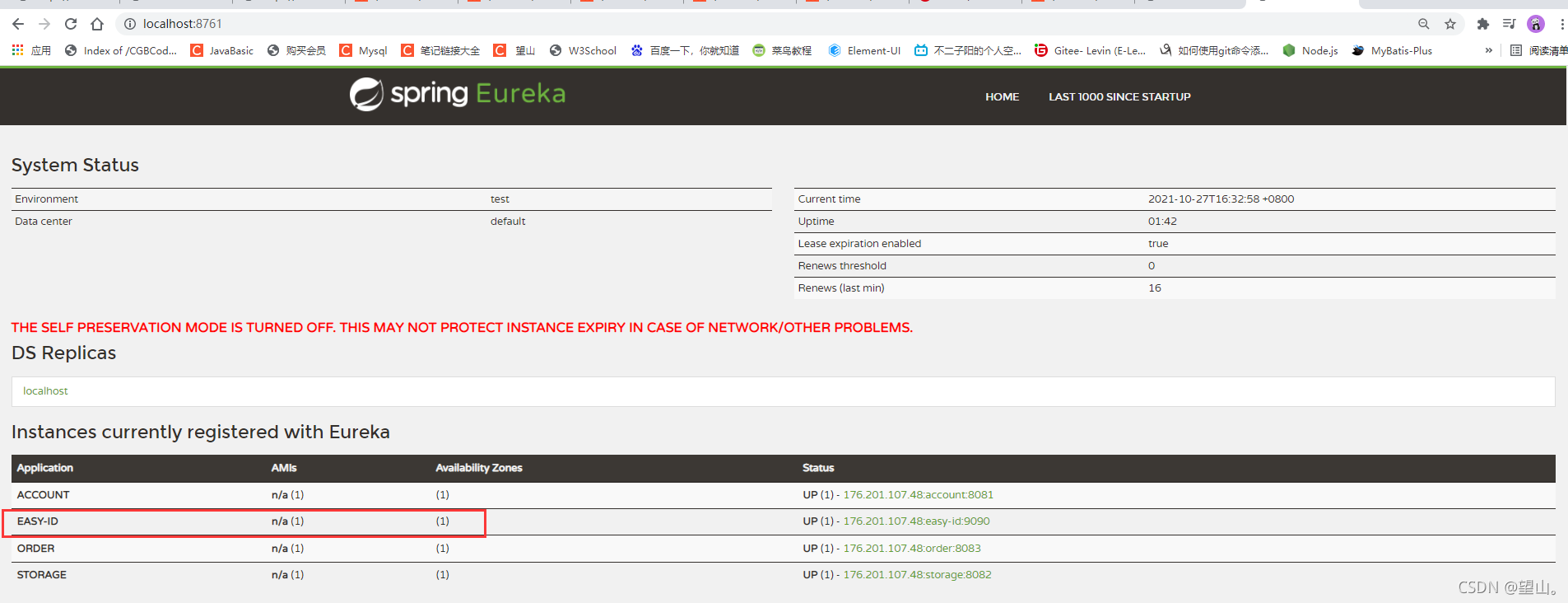Open the storage:8082 instance link
The width and height of the screenshot is (1568, 603).
[917, 574]
